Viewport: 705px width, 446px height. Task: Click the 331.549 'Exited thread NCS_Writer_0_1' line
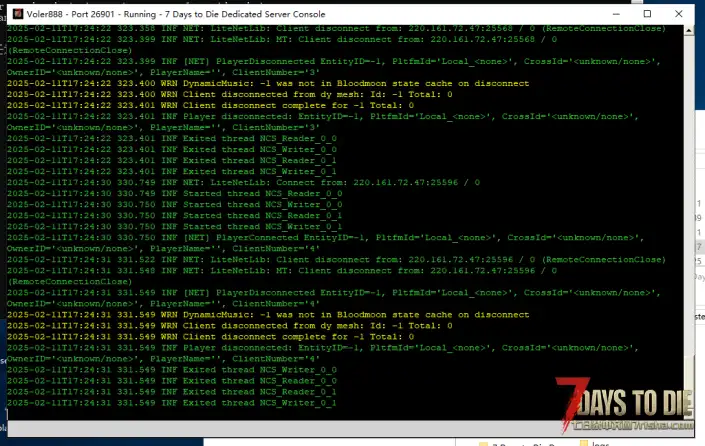[x=172, y=403]
